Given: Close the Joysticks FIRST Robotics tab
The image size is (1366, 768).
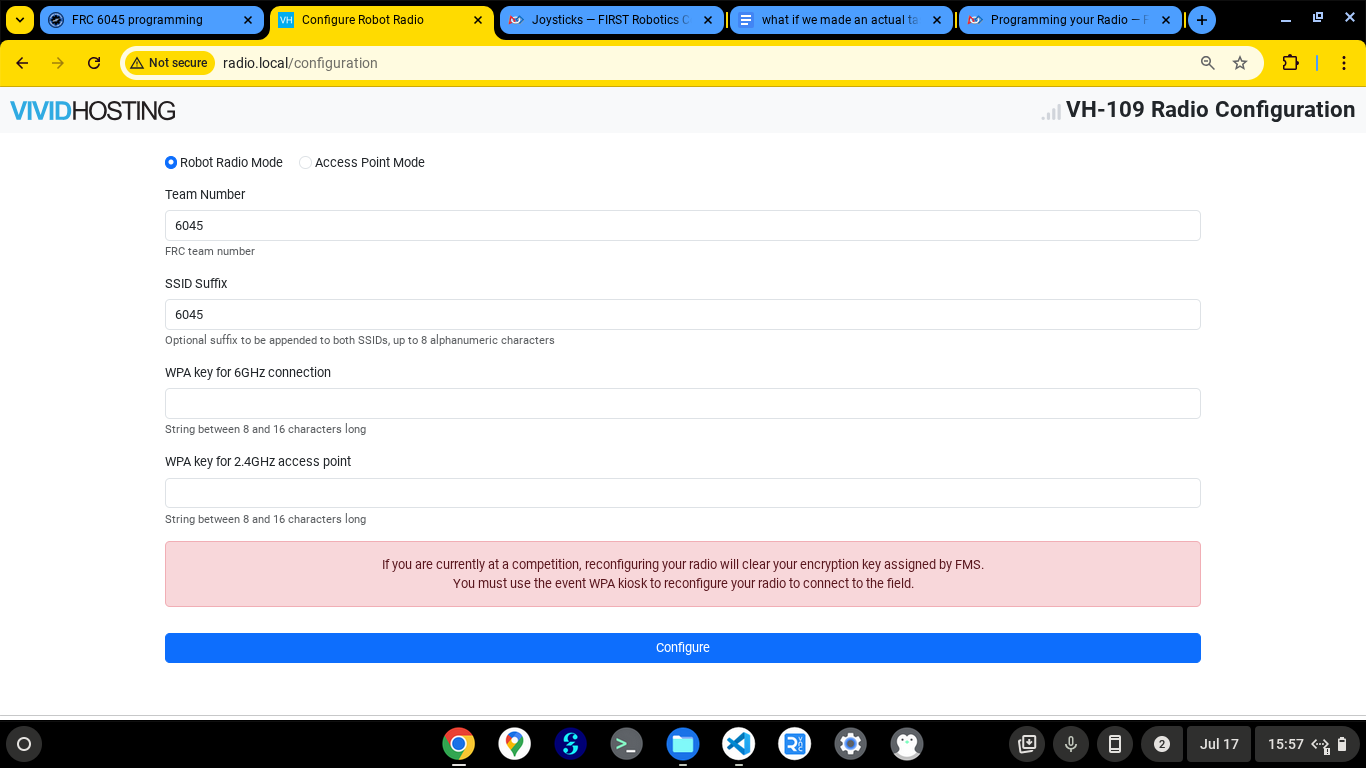Looking at the screenshot, I should tap(707, 20).
